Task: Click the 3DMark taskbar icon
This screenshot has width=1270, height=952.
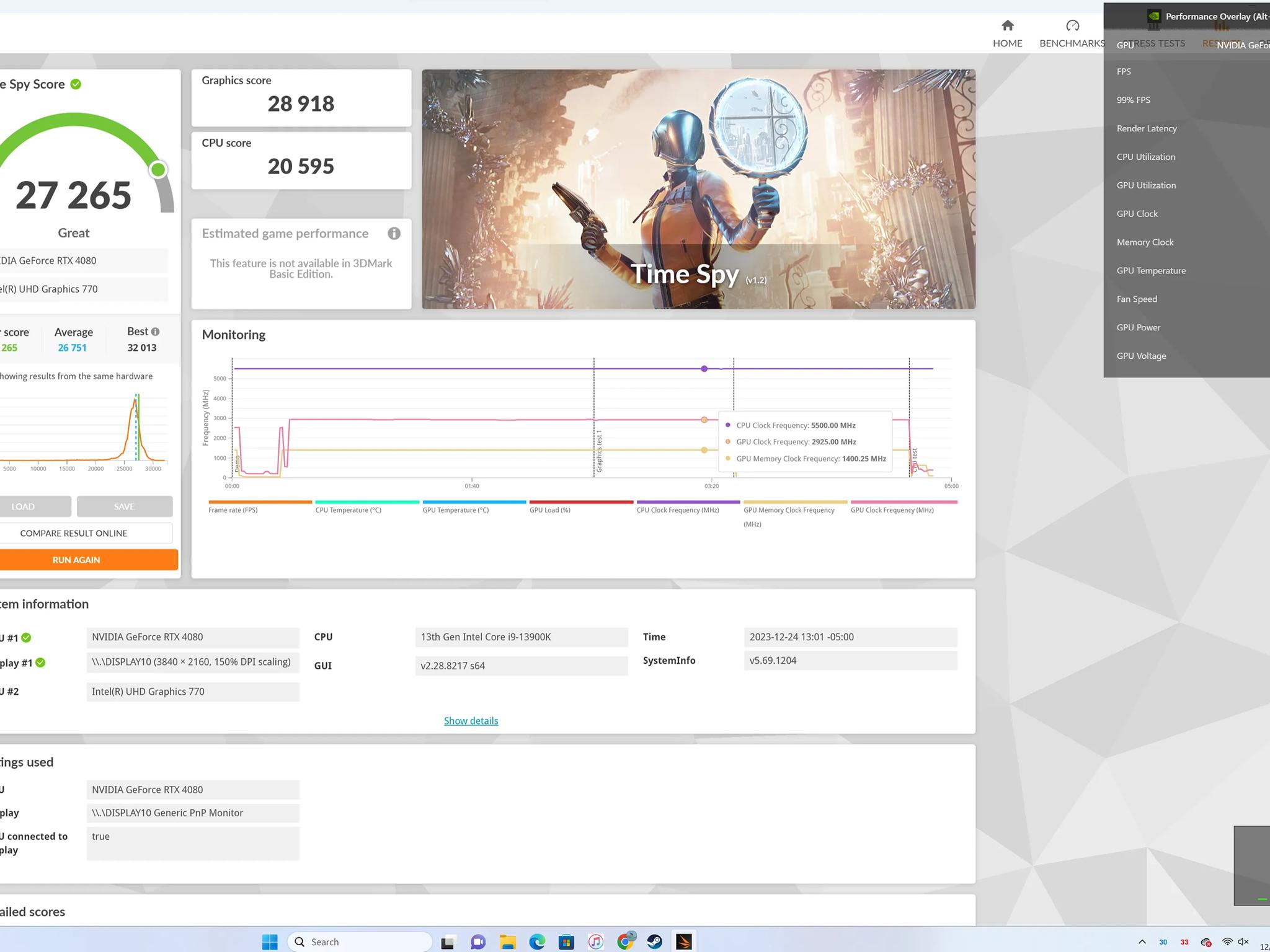Action: click(x=684, y=942)
